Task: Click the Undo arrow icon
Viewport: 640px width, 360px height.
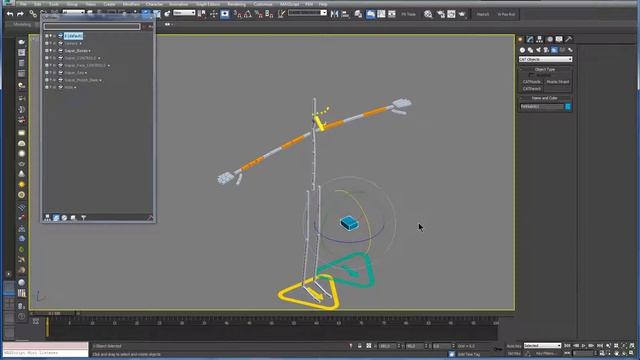Action: tap(10, 14)
